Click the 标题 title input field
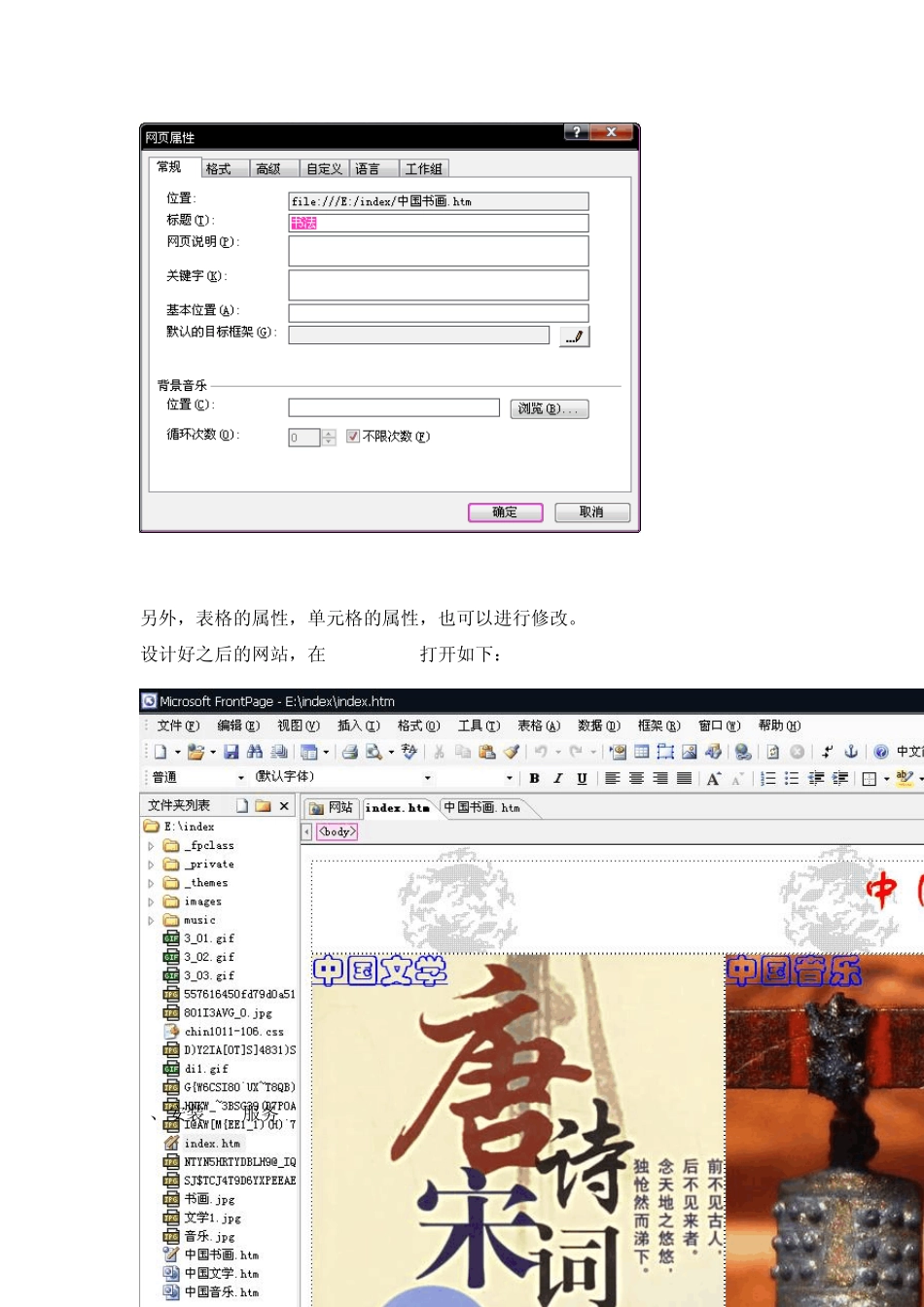Screen dimensions: 924x1307 coord(439,224)
